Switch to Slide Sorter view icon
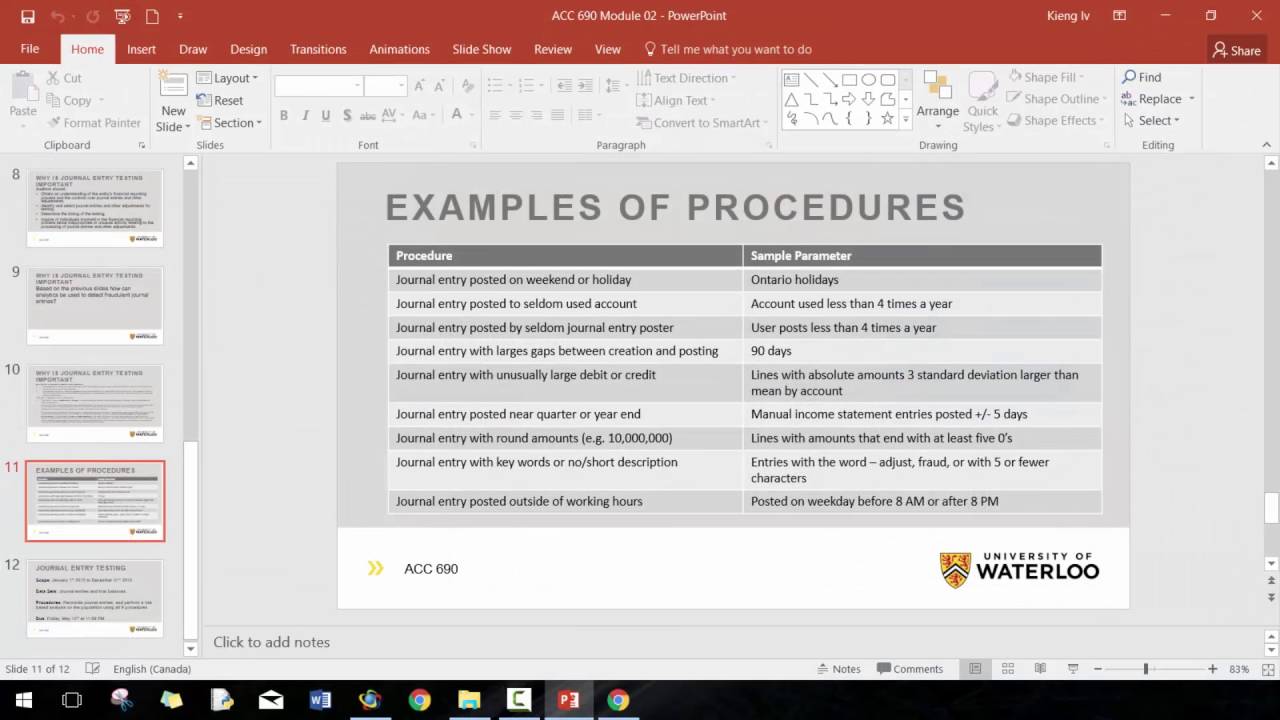The width and height of the screenshot is (1280, 720). click(x=1008, y=669)
